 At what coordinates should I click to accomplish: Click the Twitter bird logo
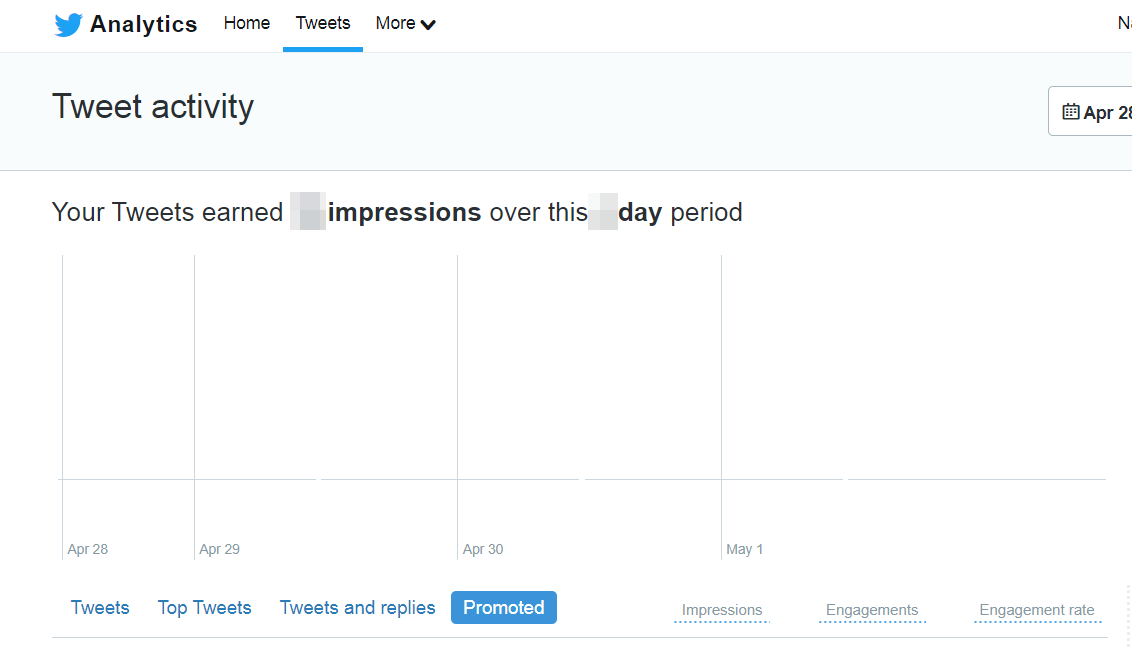click(68, 24)
